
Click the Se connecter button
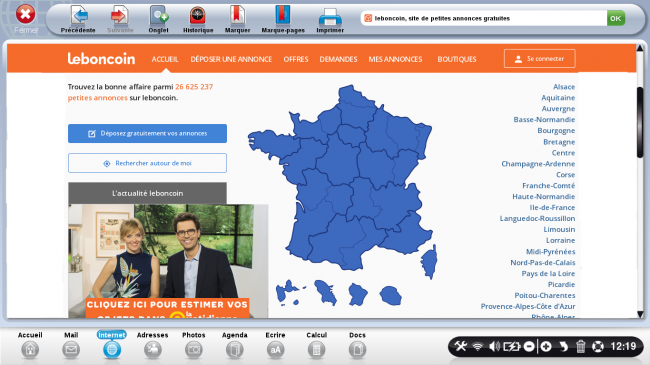click(539, 58)
